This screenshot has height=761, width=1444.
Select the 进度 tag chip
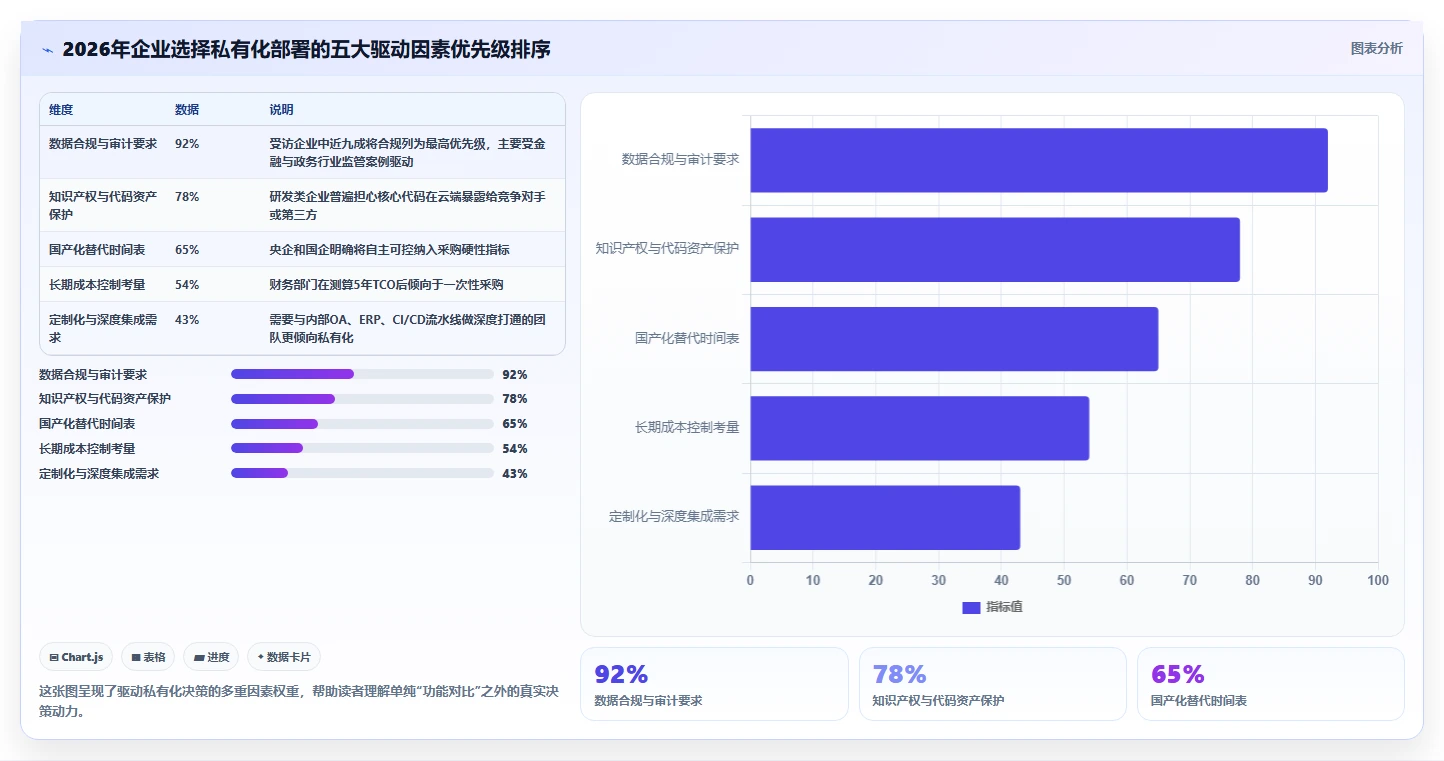(211, 657)
